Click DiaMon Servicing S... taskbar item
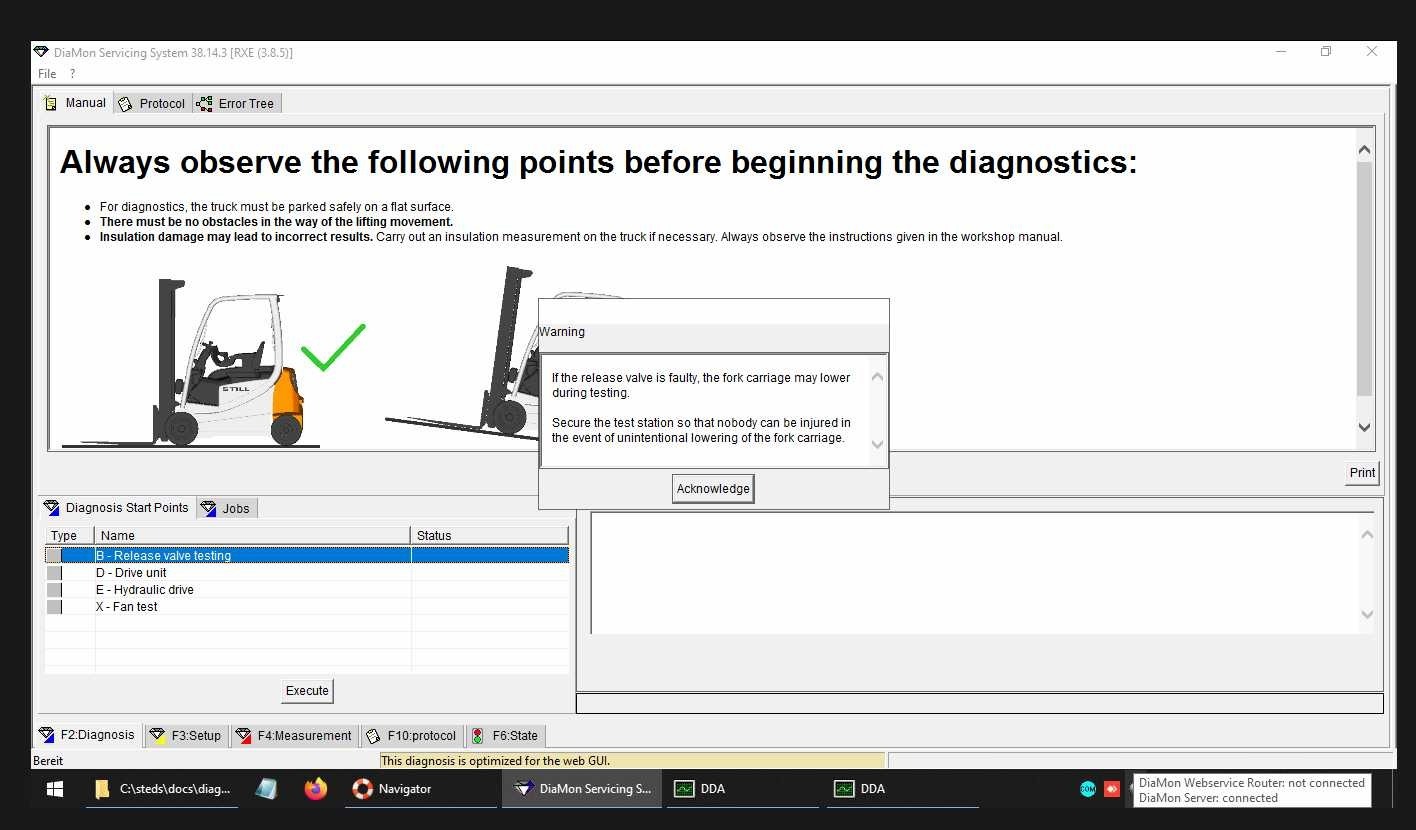This screenshot has height=830, width=1416. point(582,789)
